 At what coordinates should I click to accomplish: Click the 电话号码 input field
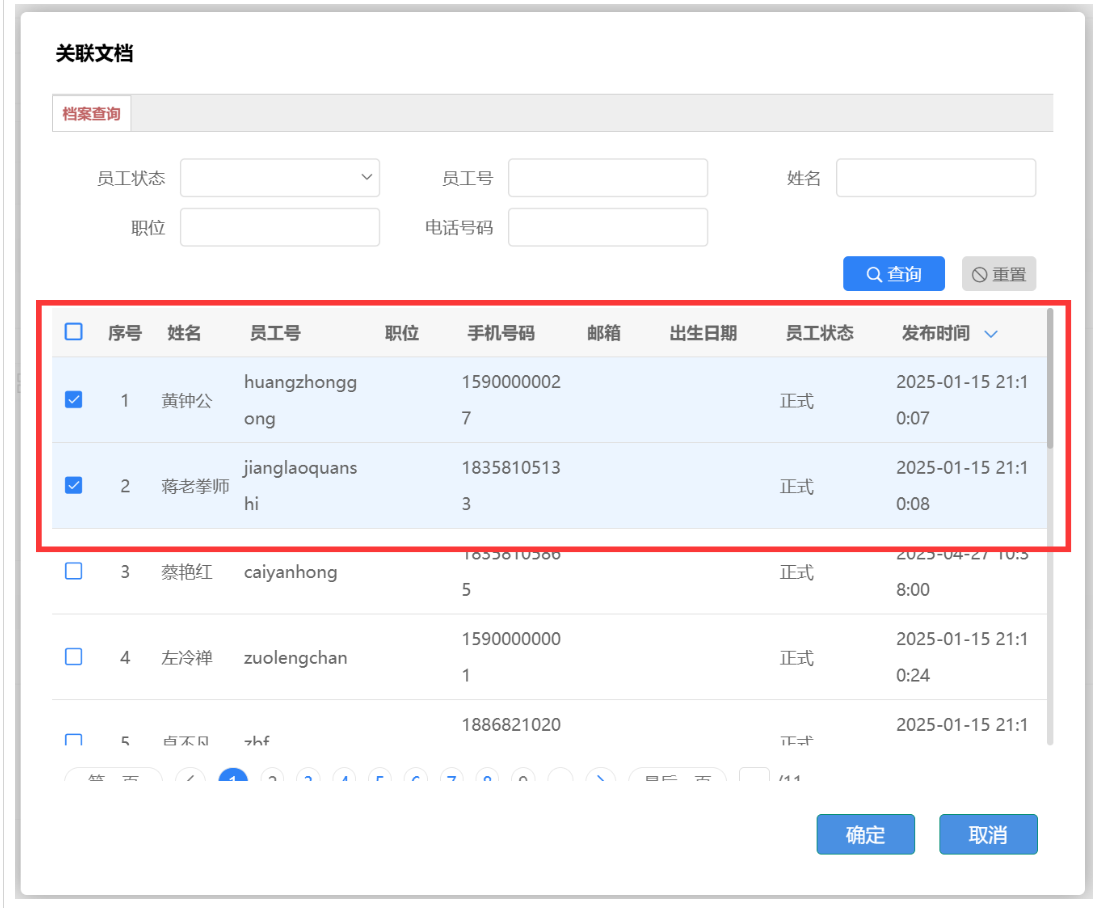coord(607,227)
